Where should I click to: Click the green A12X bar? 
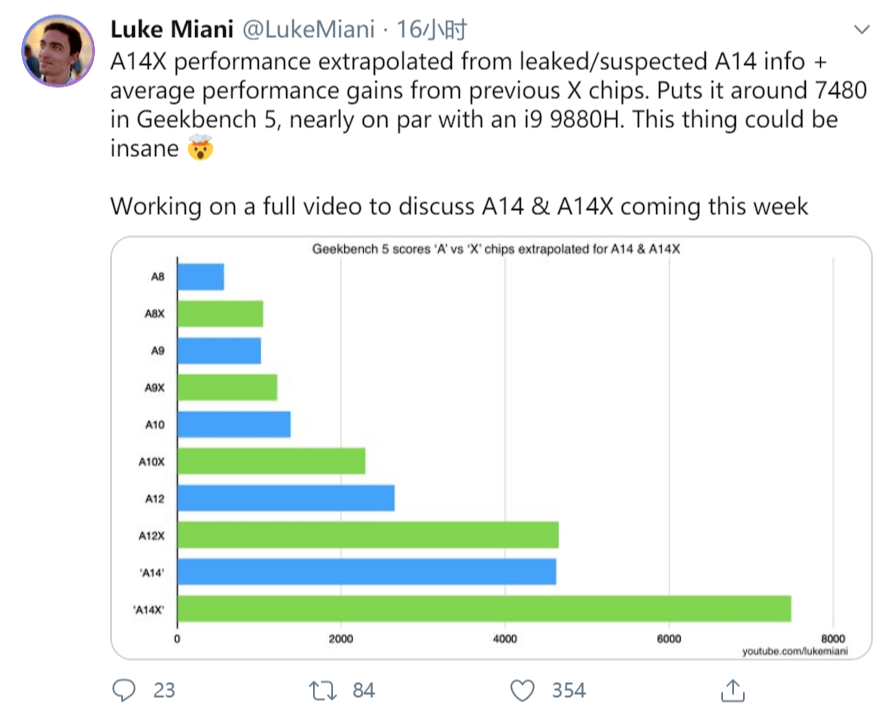[x=367, y=535]
